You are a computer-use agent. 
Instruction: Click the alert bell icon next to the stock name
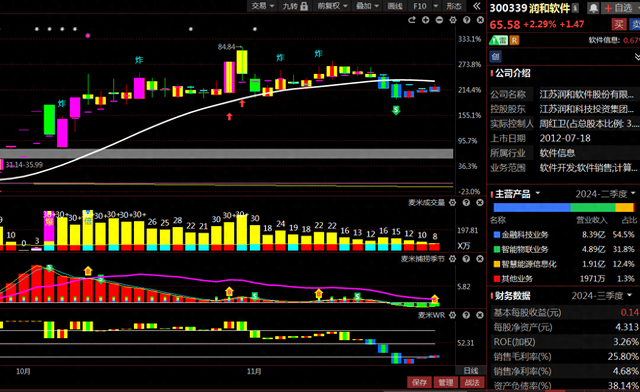[593, 8]
